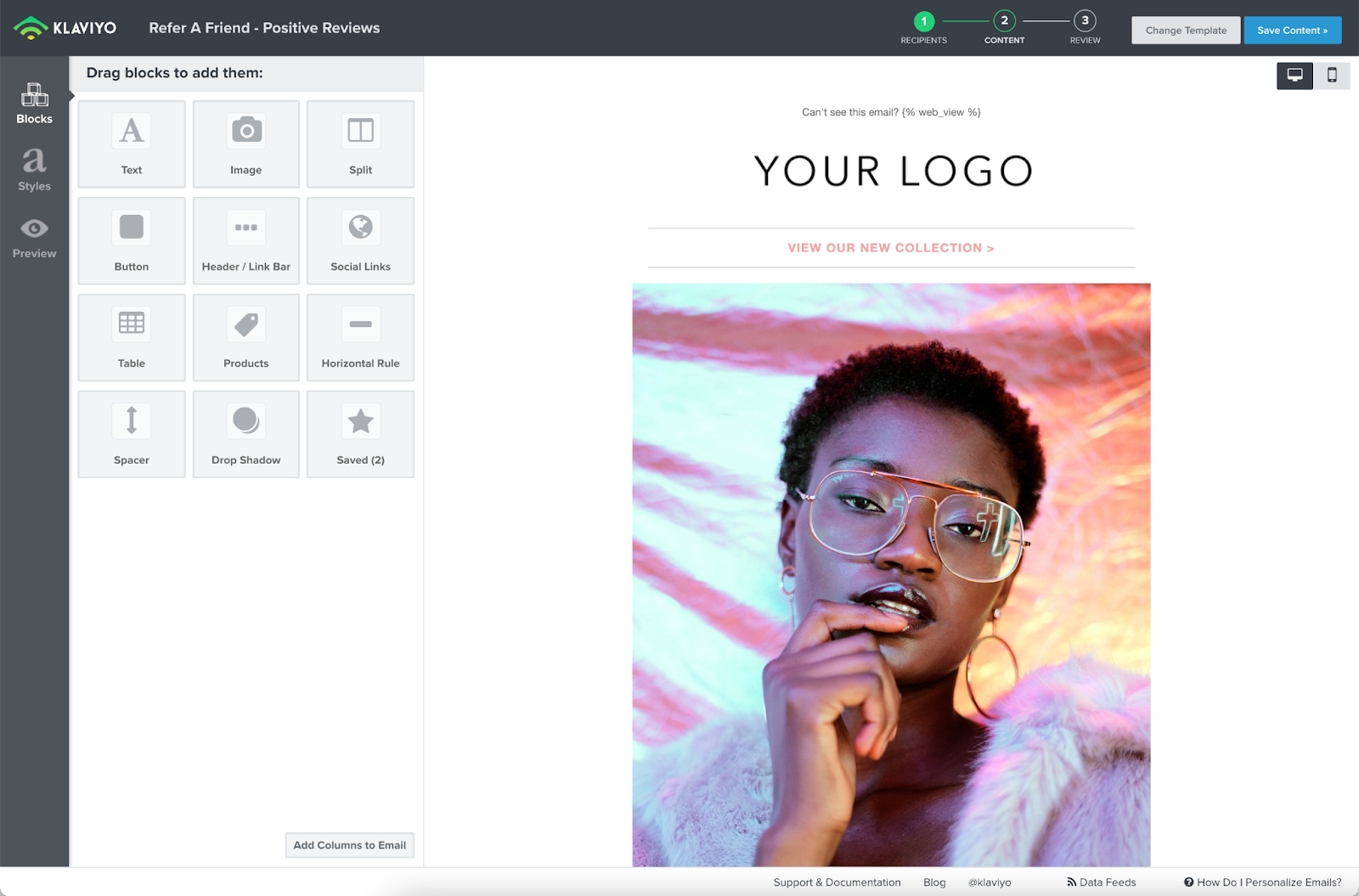Open the Blog link
The height and width of the screenshot is (896, 1359).
(x=934, y=882)
